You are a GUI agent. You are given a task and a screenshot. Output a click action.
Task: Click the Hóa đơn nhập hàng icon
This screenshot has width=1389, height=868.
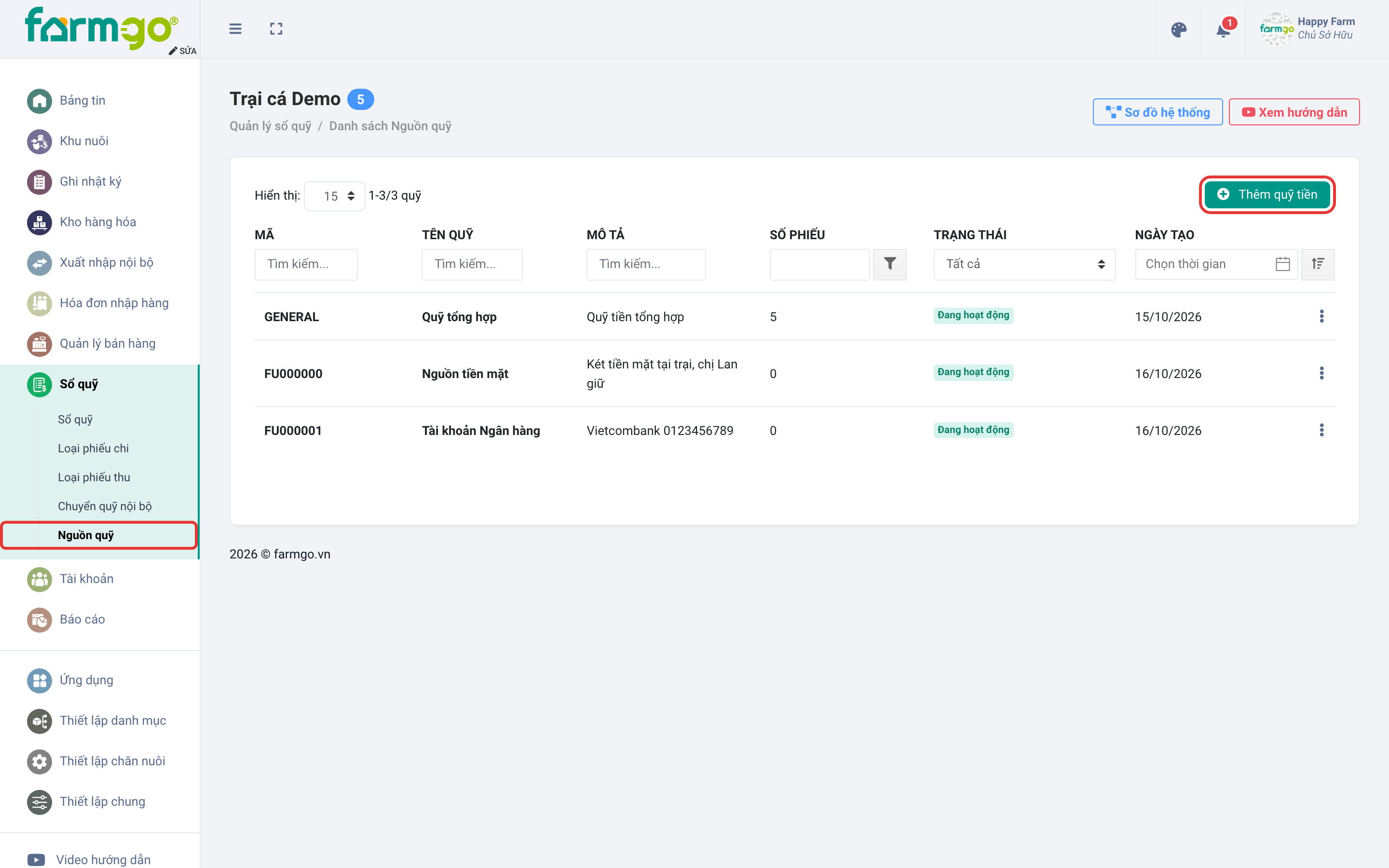pos(40,303)
